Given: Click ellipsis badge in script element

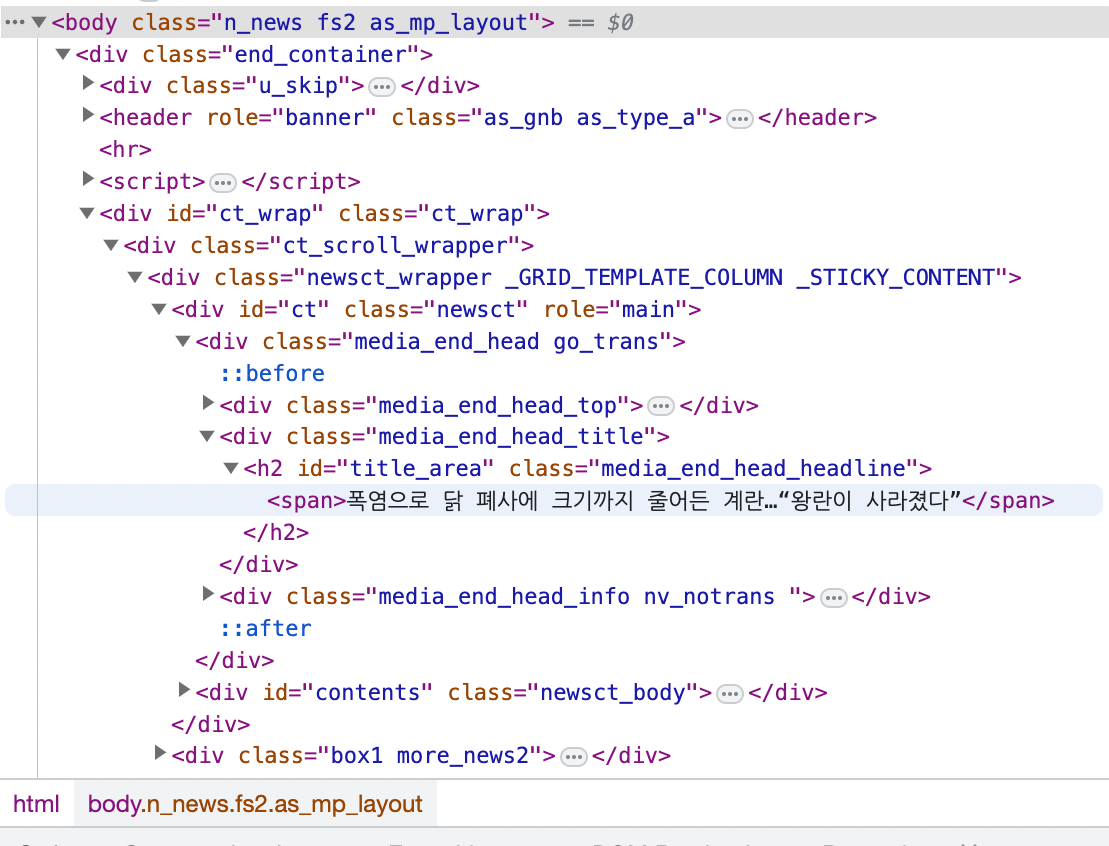Looking at the screenshot, I should [223, 183].
